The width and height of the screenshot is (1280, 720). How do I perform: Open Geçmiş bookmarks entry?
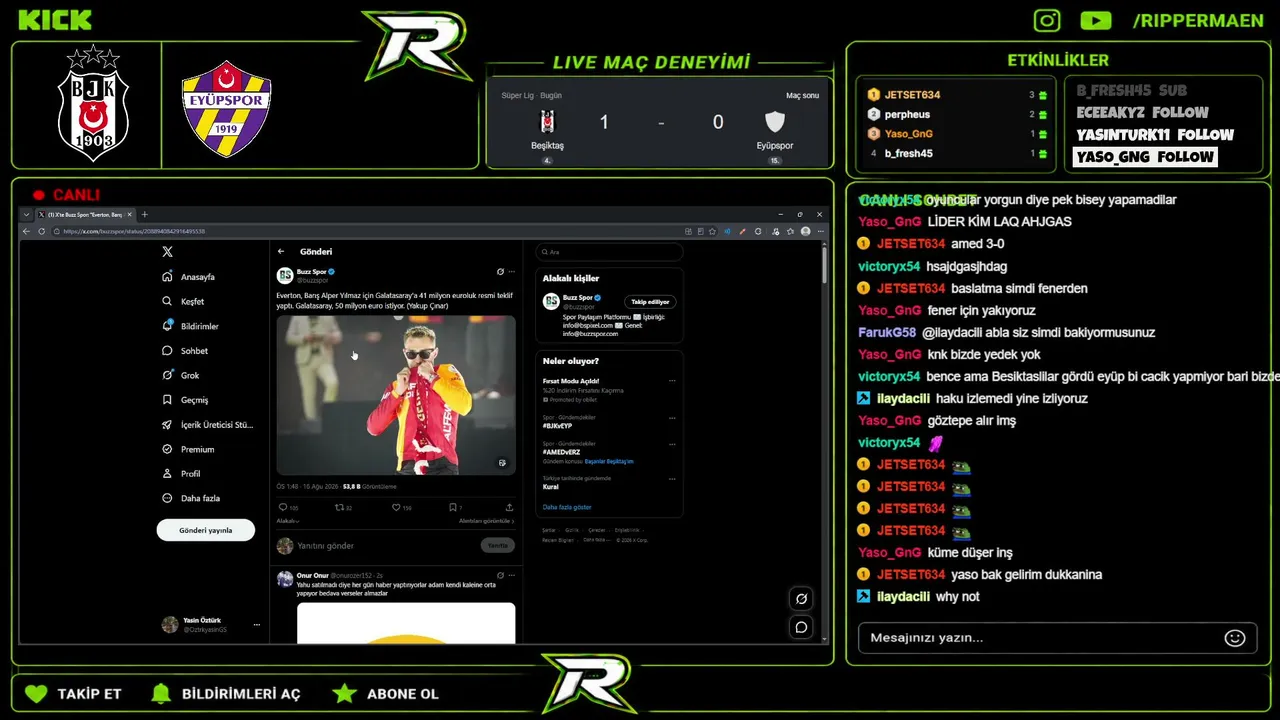tap(185, 400)
